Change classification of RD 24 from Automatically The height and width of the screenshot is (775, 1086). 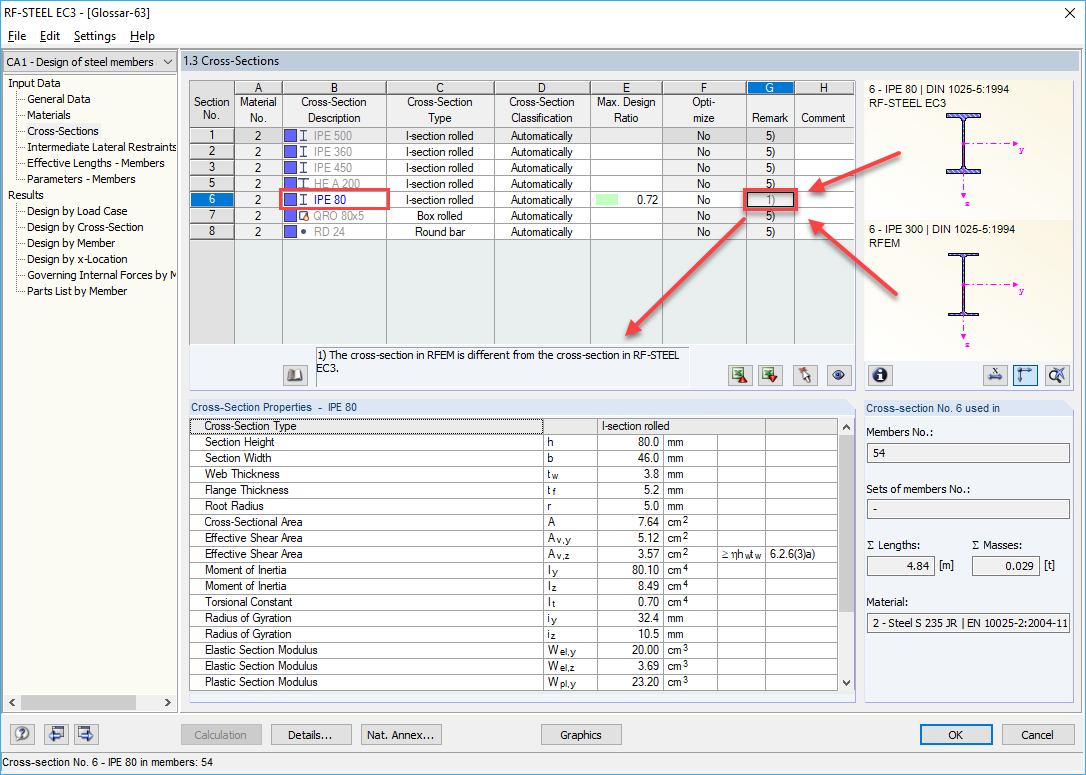(x=542, y=231)
